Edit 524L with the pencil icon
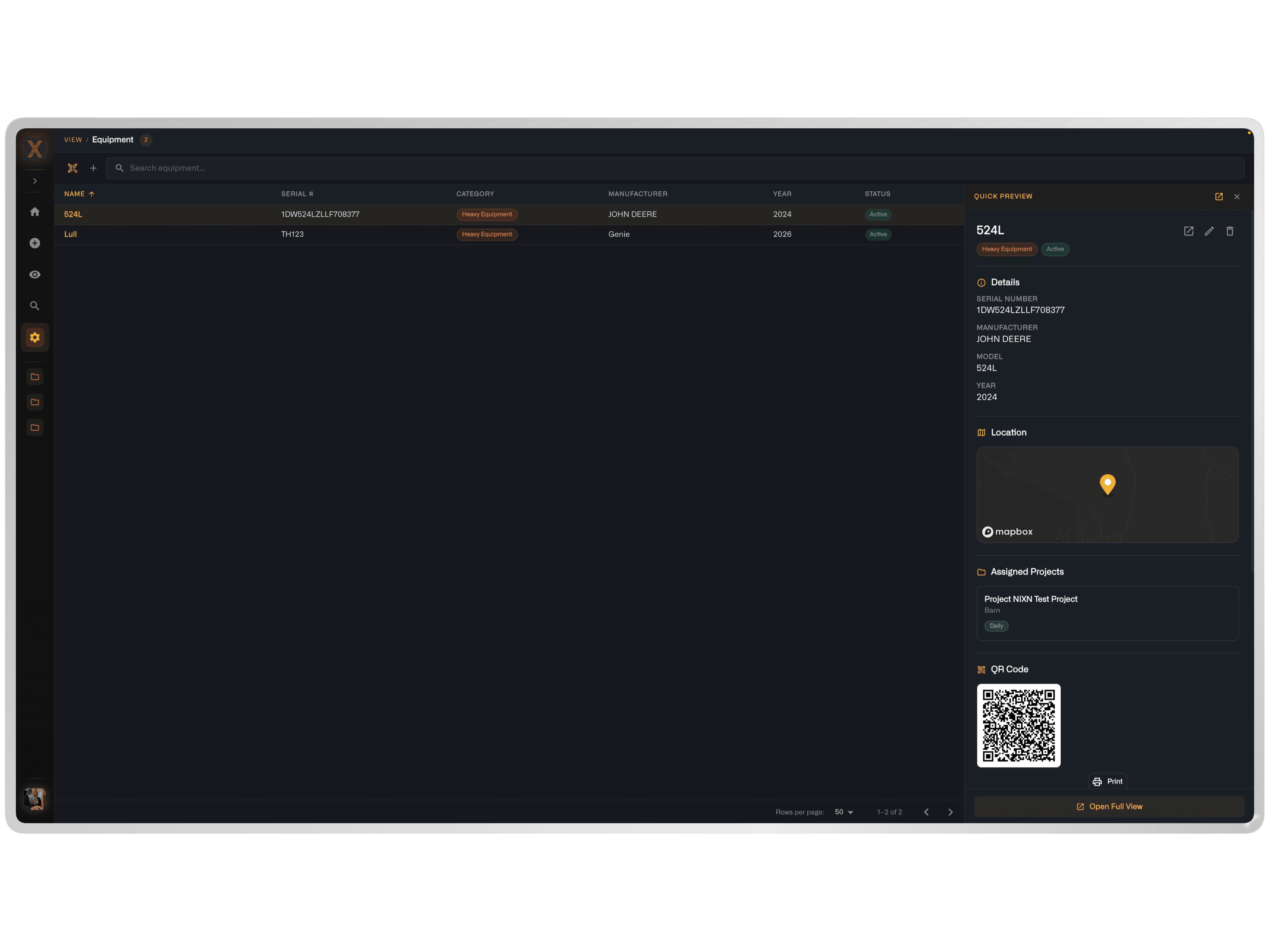1270x952 pixels. tap(1209, 231)
